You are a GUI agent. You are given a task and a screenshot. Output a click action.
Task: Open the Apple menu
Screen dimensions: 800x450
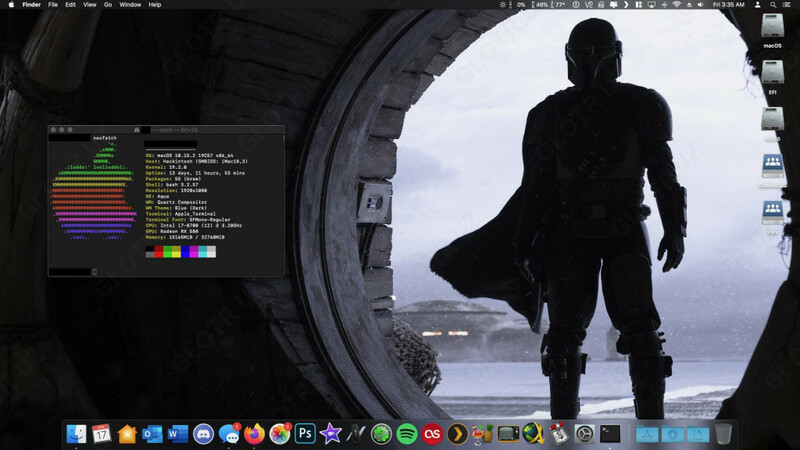point(11,5)
